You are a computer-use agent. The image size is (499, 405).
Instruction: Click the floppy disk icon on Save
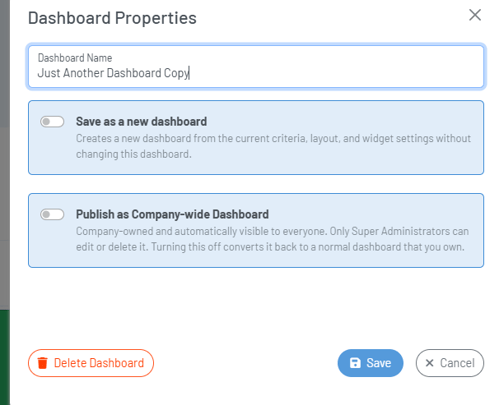coord(355,363)
